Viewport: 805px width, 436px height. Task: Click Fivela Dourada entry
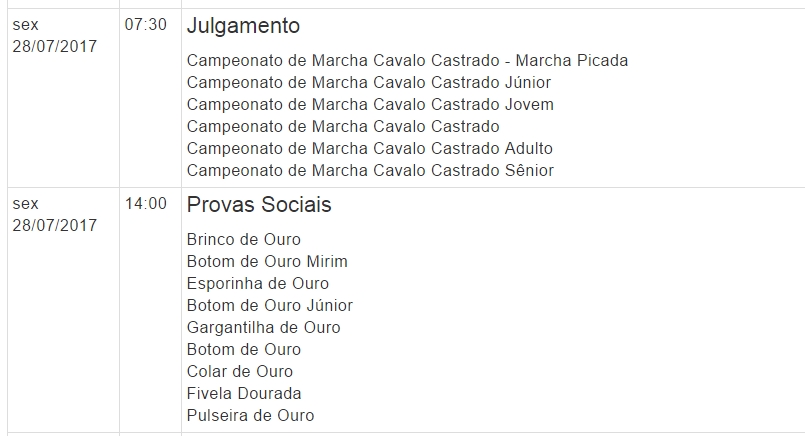pos(244,394)
